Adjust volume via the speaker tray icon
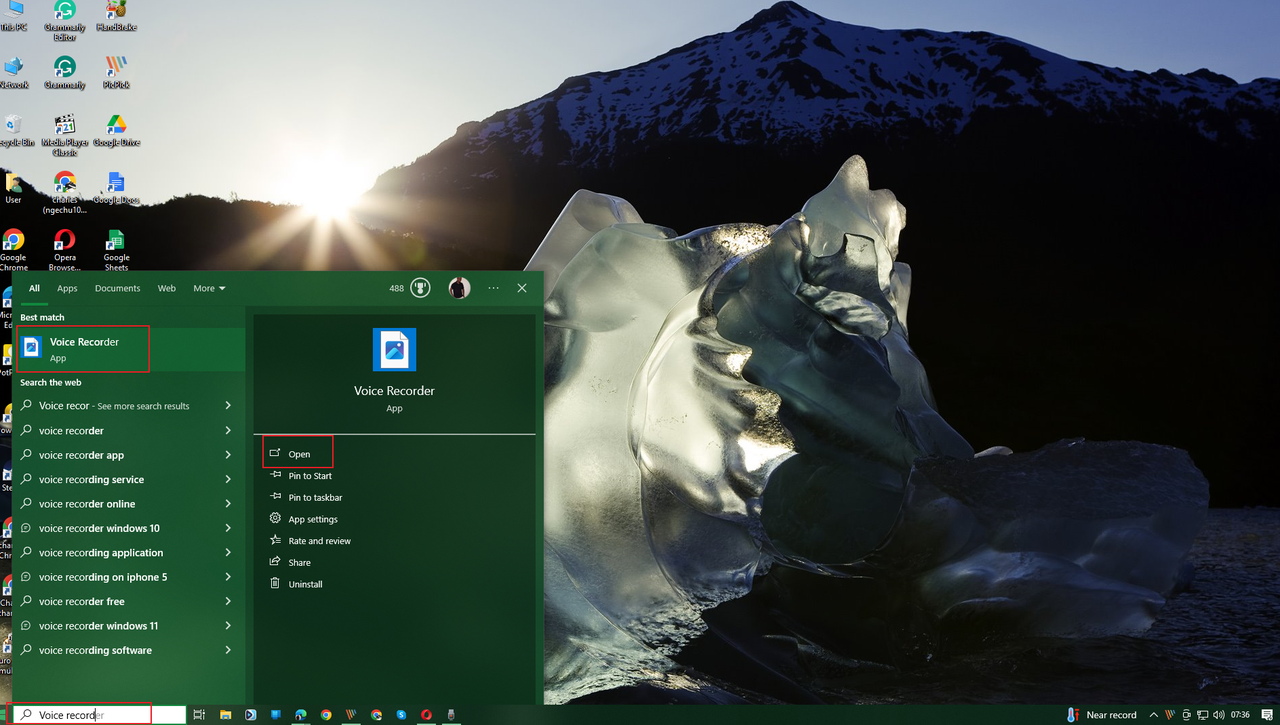 tap(1220, 714)
